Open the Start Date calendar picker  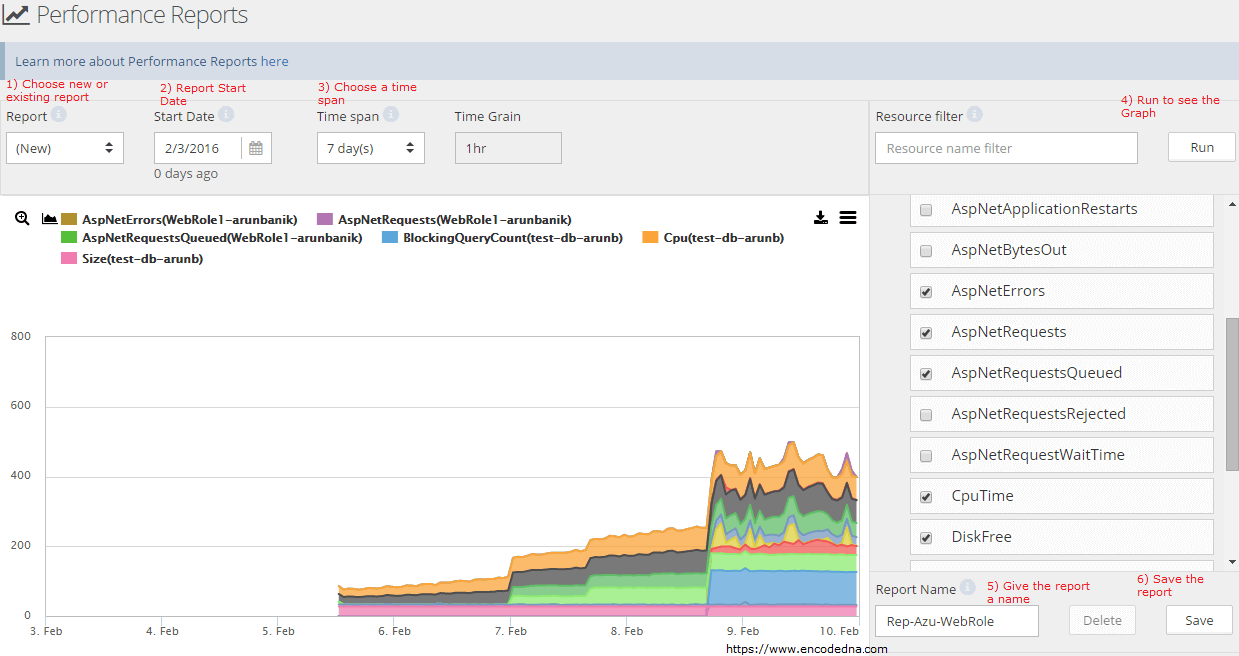pos(256,148)
